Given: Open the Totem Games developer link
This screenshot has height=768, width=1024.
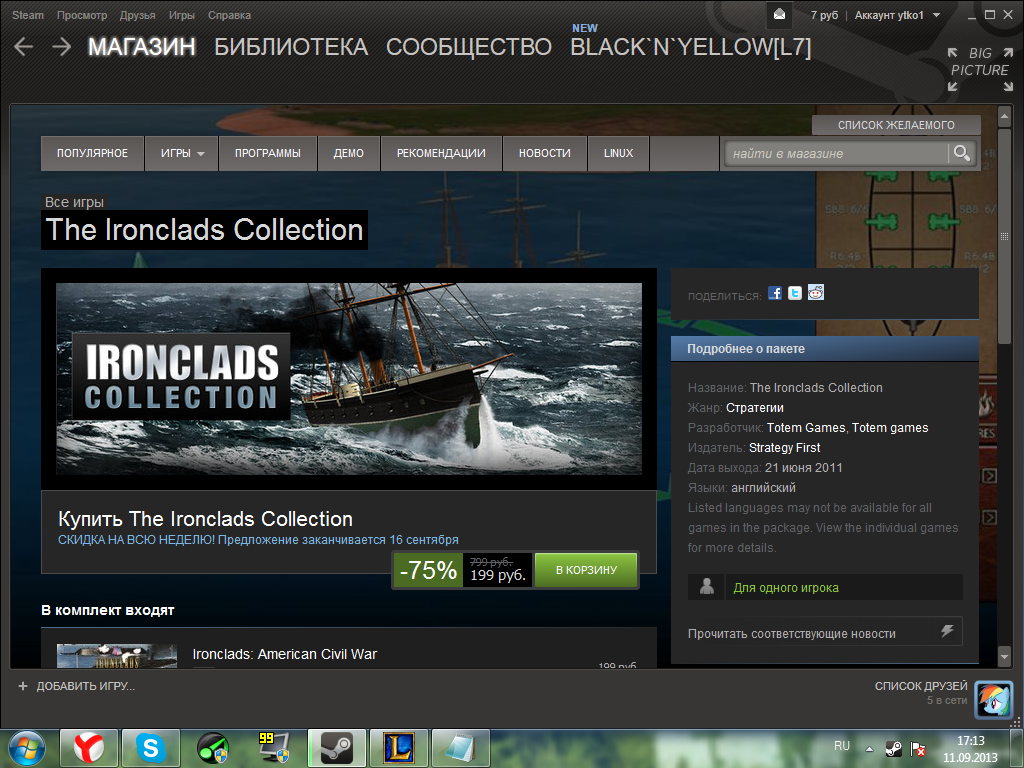Looking at the screenshot, I should point(806,428).
